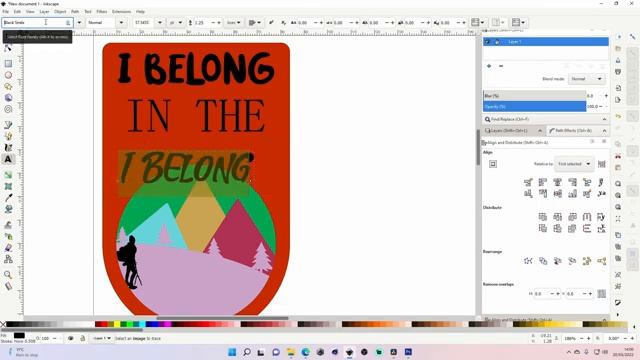
Task: Open the font style Normal dropdown
Action: pos(121,22)
